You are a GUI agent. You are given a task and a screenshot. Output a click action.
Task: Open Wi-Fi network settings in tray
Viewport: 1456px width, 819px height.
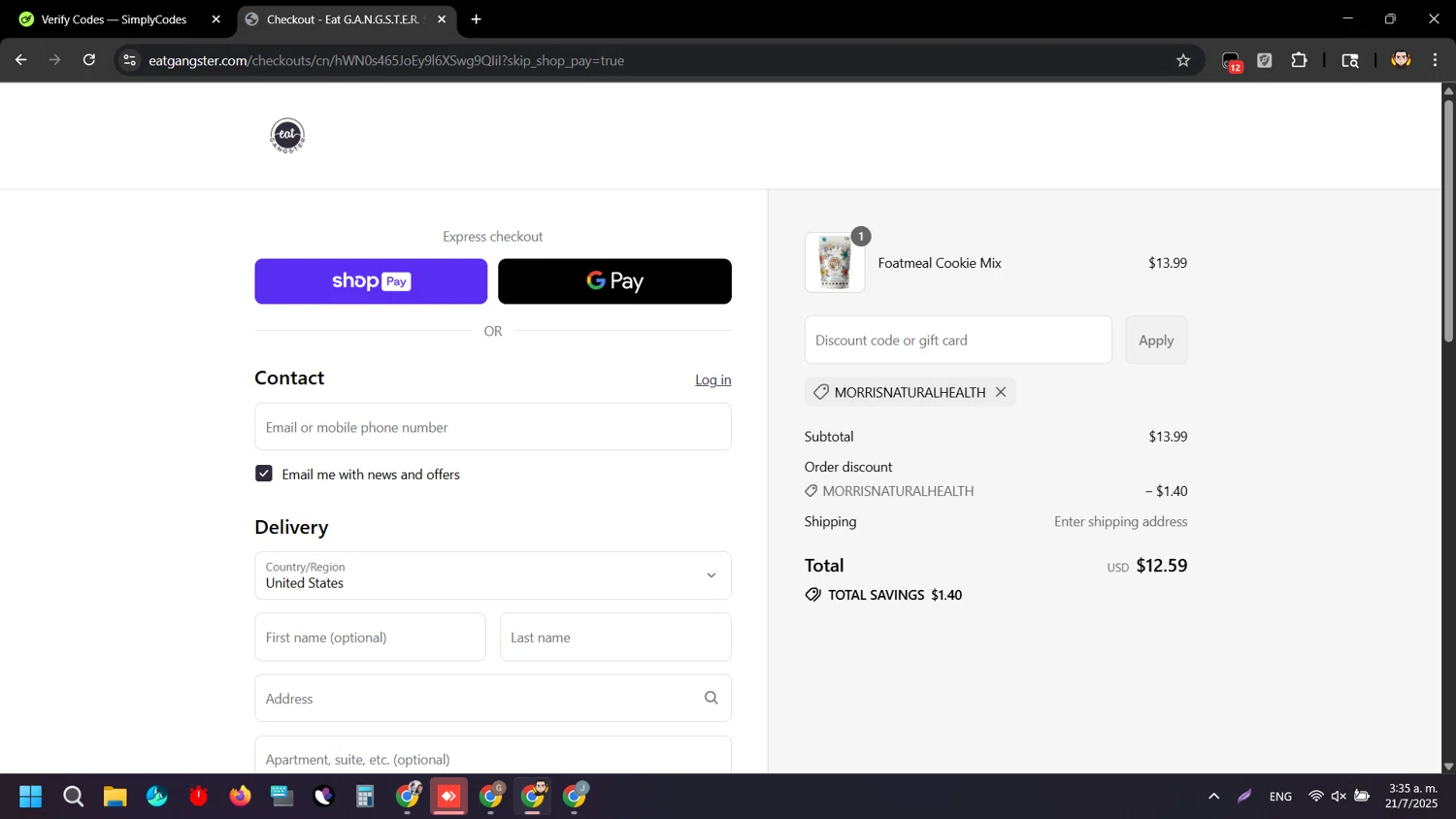click(x=1316, y=797)
